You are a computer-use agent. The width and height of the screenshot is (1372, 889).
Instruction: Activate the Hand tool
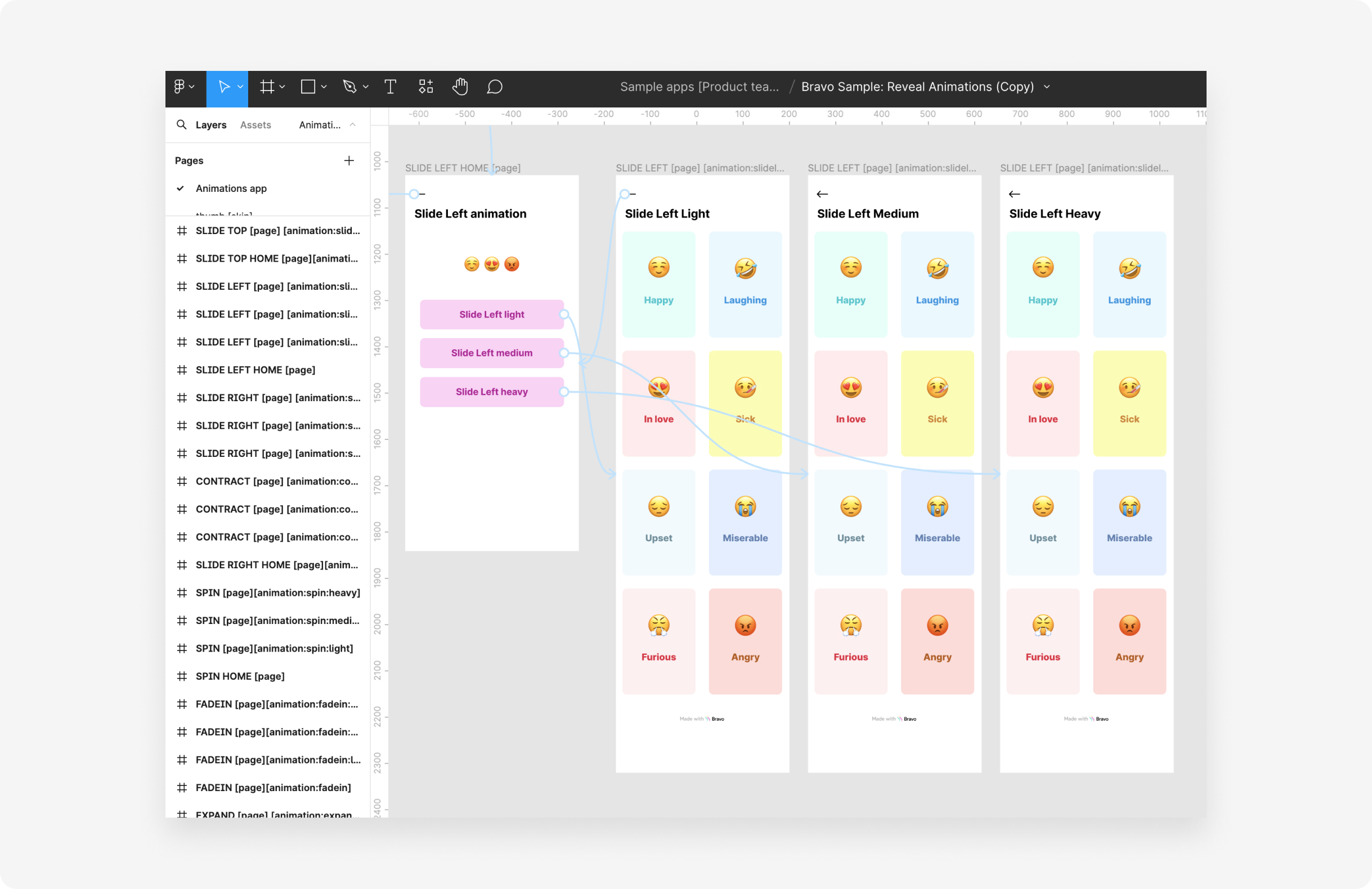[460, 87]
